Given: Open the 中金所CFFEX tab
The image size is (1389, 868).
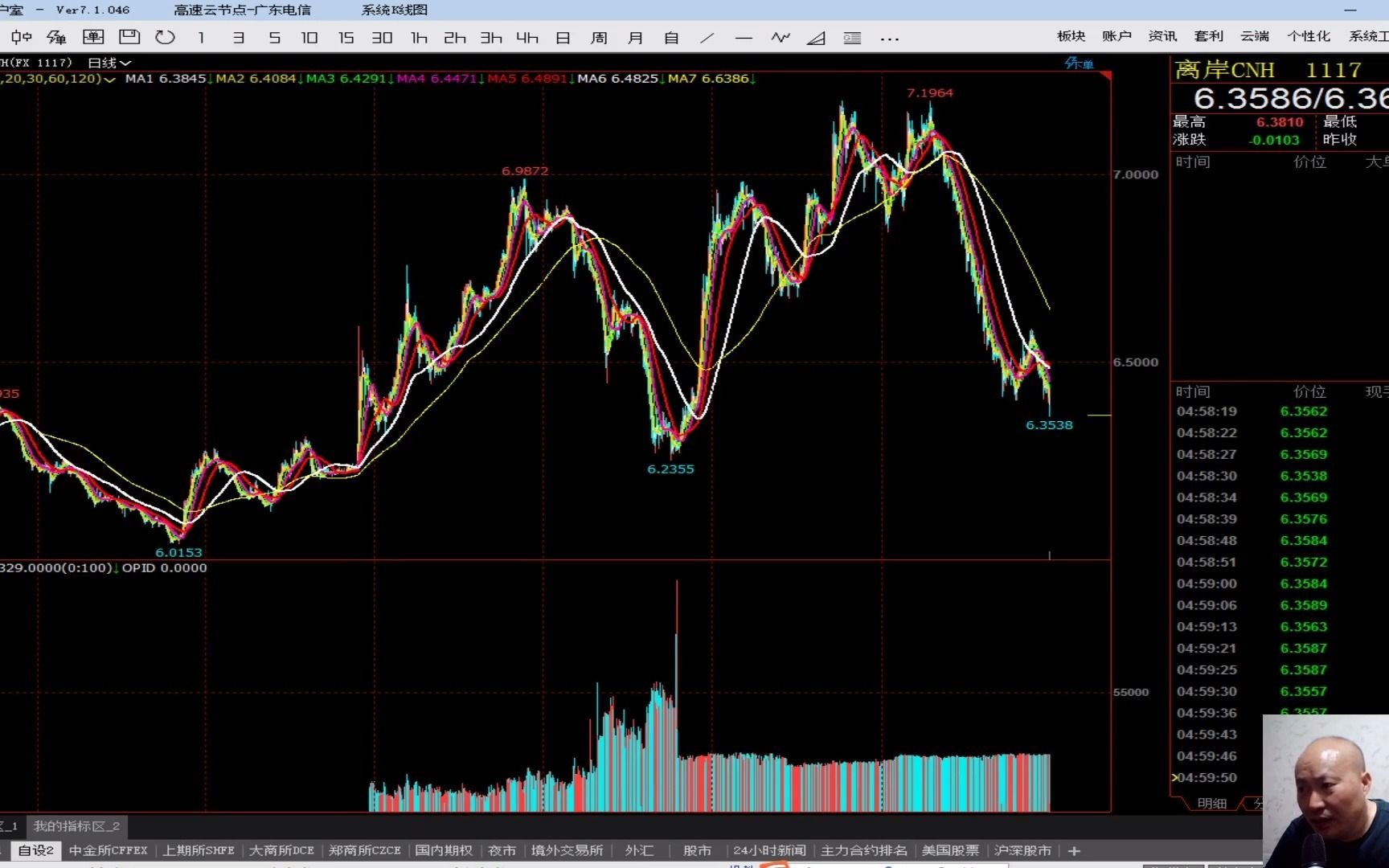Looking at the screenshot, I should pos(109,850).
